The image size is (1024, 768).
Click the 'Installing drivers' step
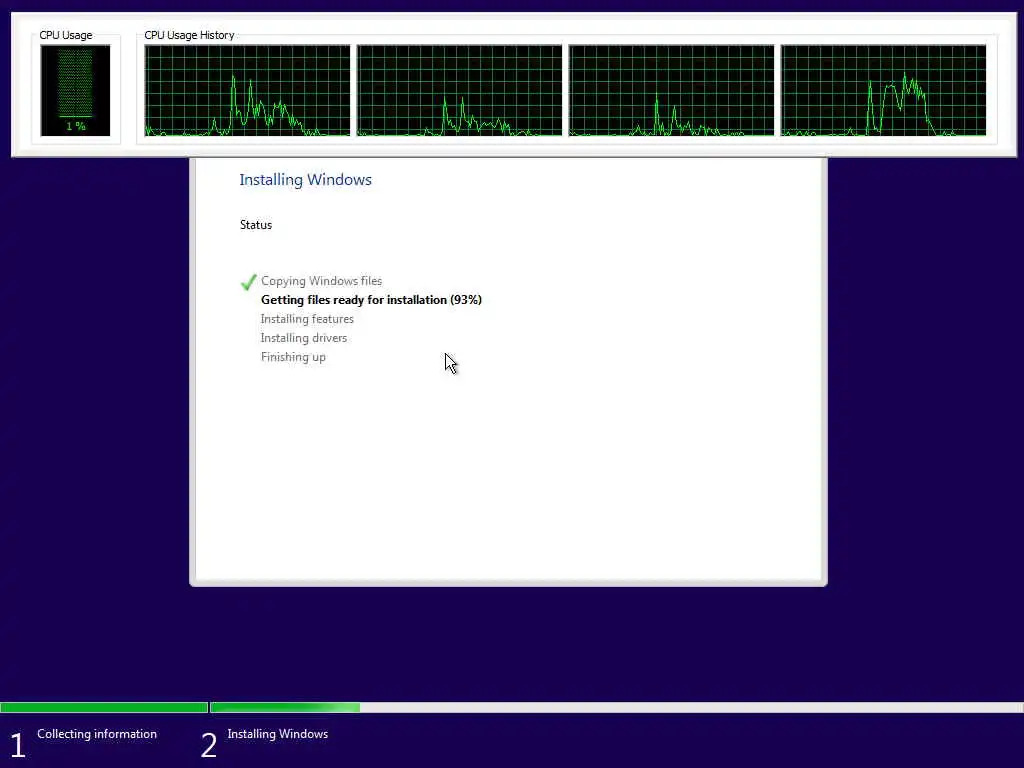pos(304,338)
